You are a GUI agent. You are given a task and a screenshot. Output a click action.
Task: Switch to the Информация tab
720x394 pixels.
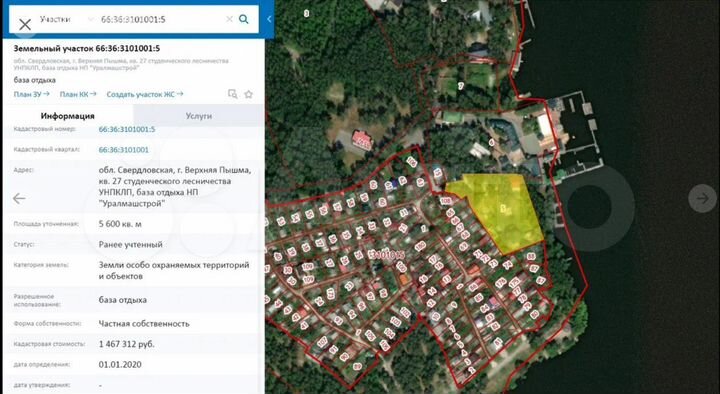pos(68,116)
